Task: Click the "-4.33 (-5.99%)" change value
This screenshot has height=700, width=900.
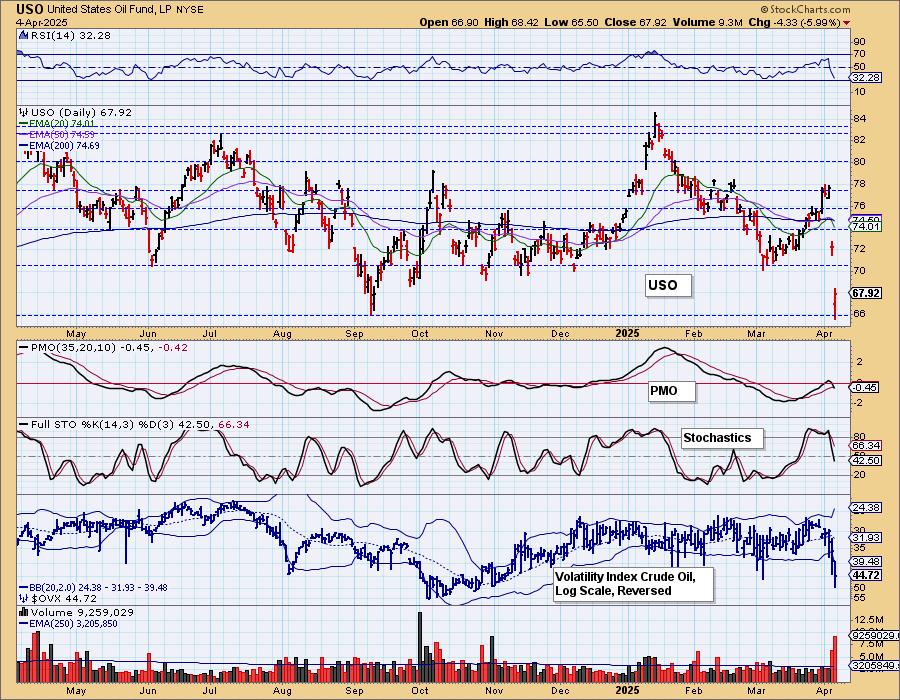Action: click(x=806, y=22)
